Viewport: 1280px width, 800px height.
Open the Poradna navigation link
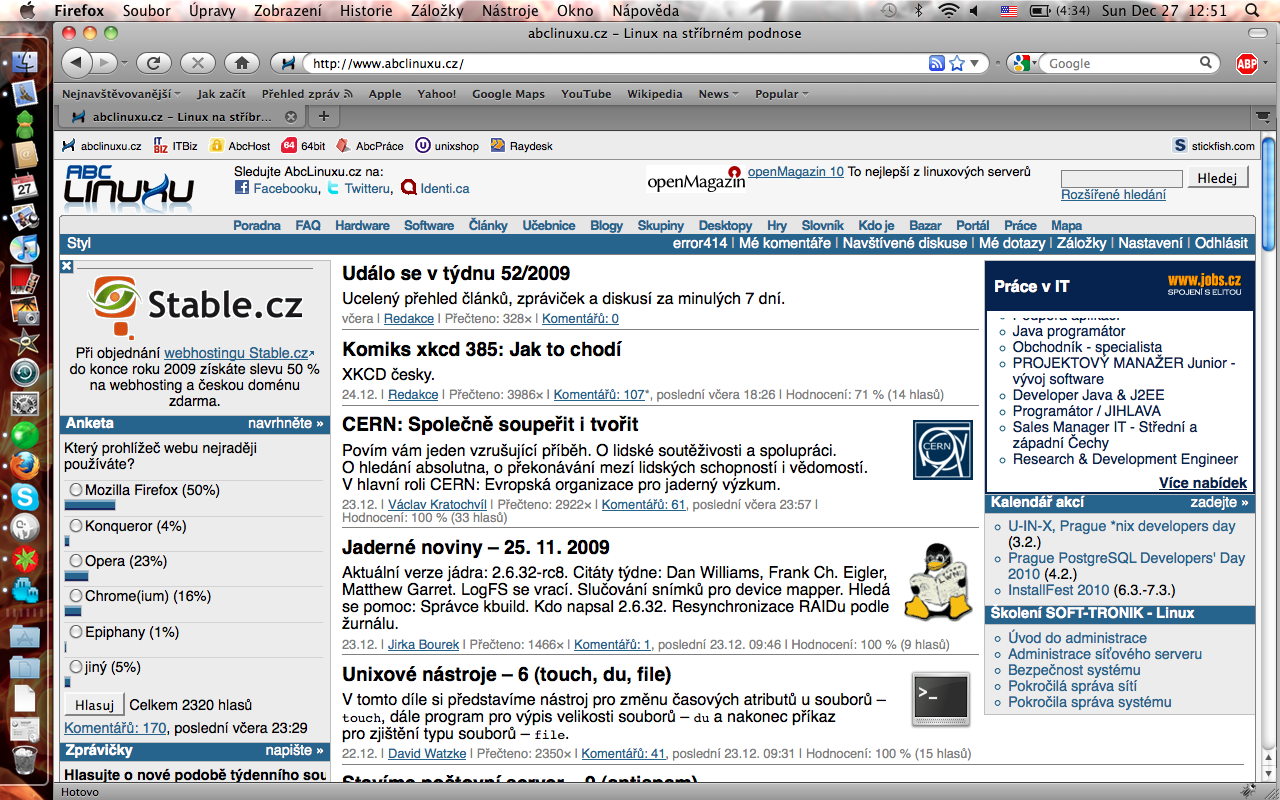point(257,226)
